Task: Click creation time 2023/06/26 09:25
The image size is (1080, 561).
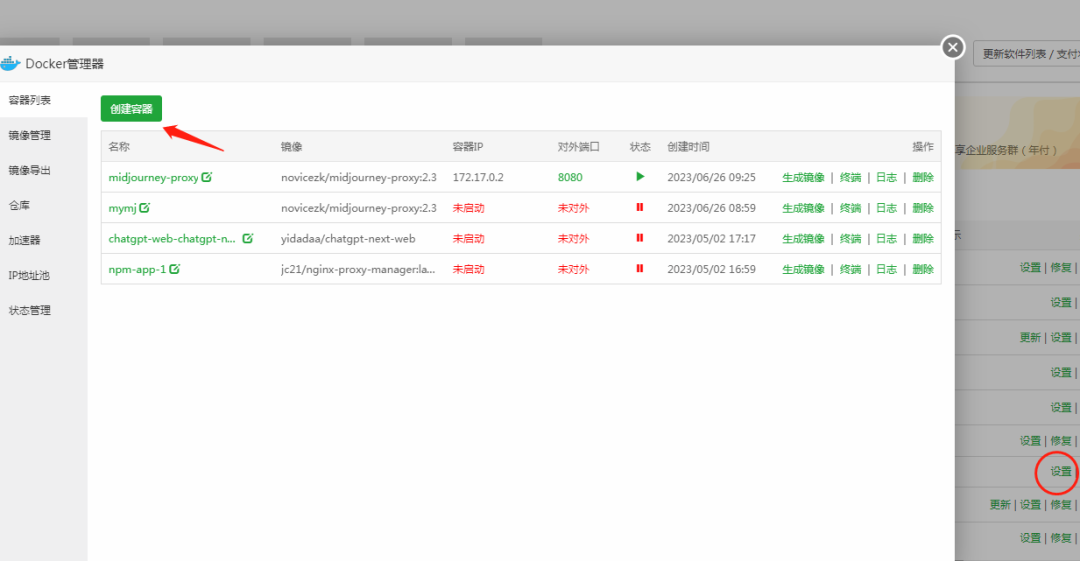Action: coord(712,177)
